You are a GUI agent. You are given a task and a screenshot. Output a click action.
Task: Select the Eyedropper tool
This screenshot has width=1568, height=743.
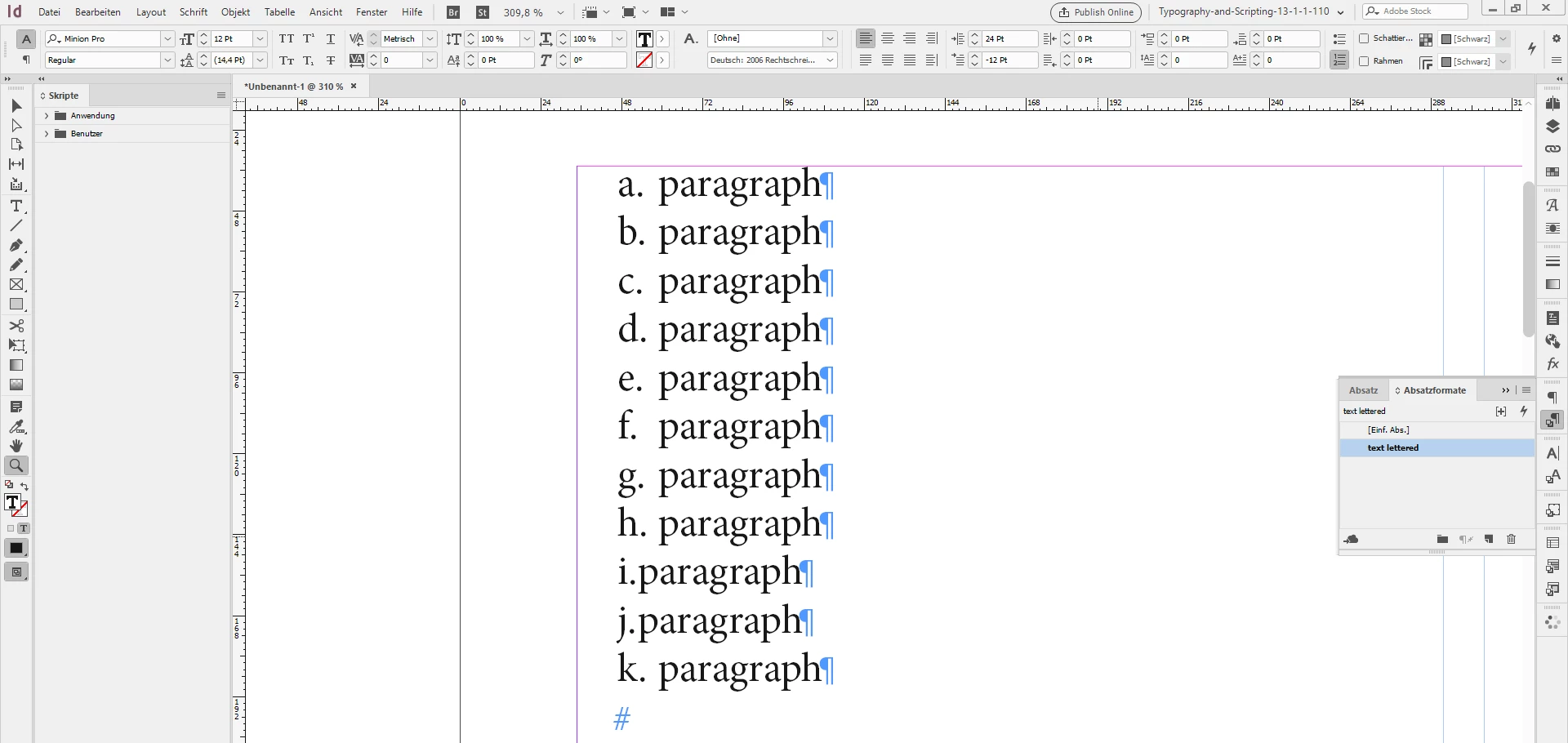click(x=16, y=426)
